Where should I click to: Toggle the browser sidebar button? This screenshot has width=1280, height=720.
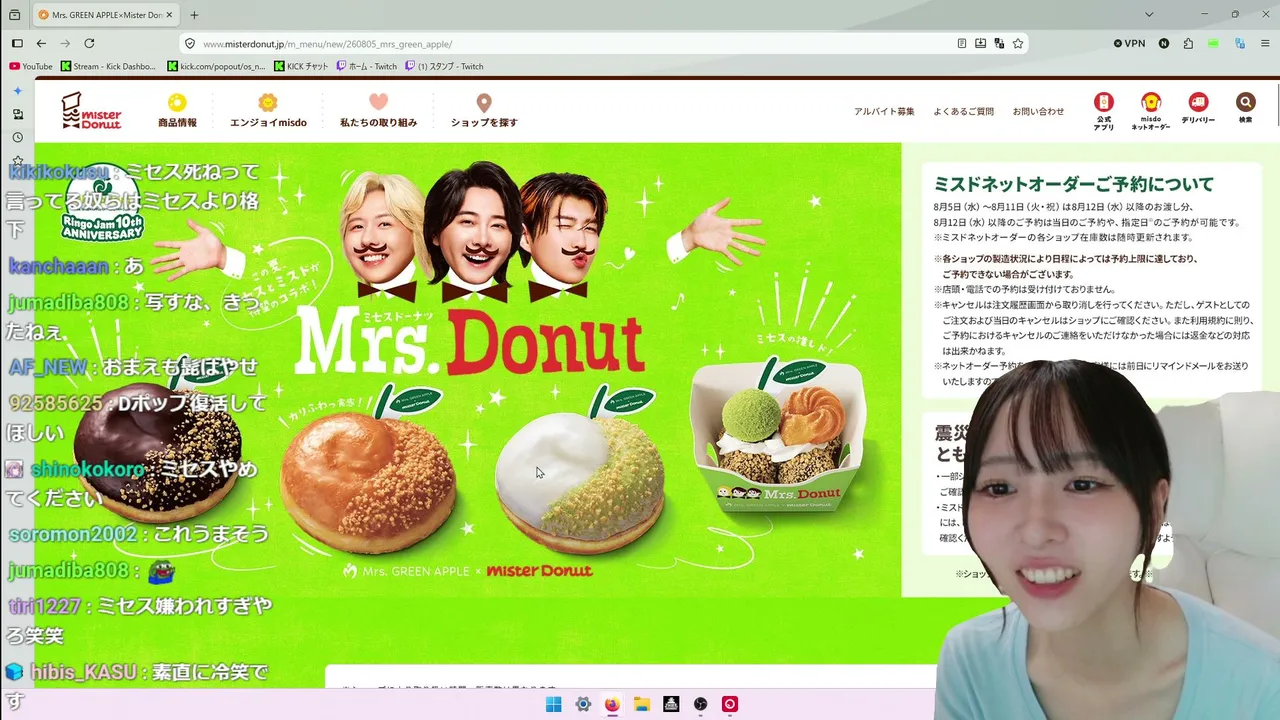(x=17, y=44)
